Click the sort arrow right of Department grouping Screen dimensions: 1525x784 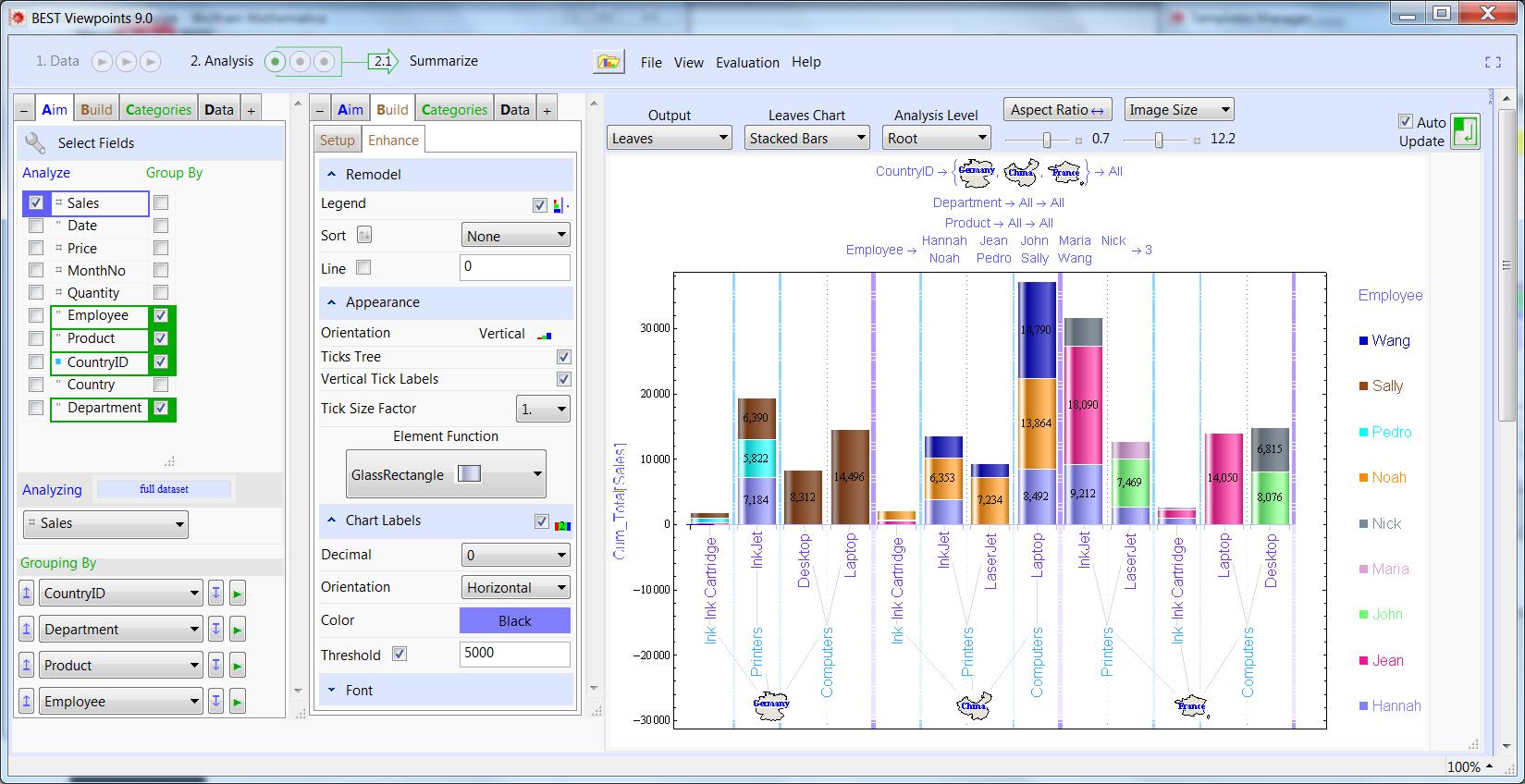215,630
